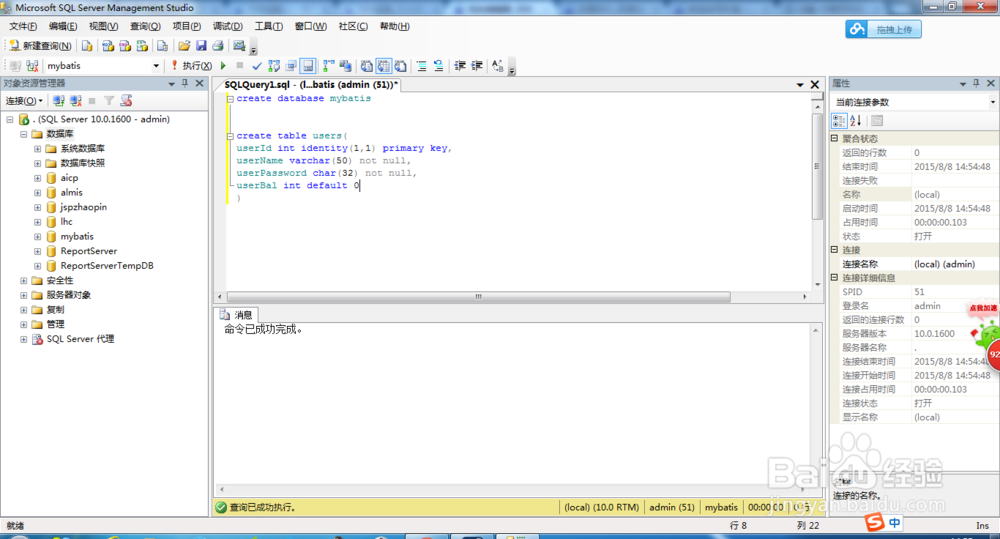Click the Print icon in toolbar
This screenshot has height=539, width=1000.
[x=218, y=46]
